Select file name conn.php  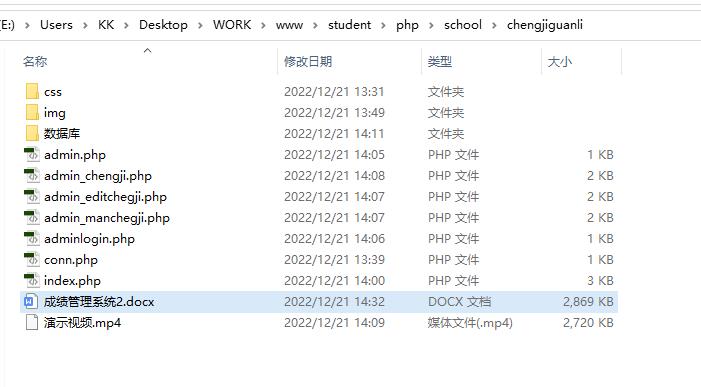coord(71,260)
